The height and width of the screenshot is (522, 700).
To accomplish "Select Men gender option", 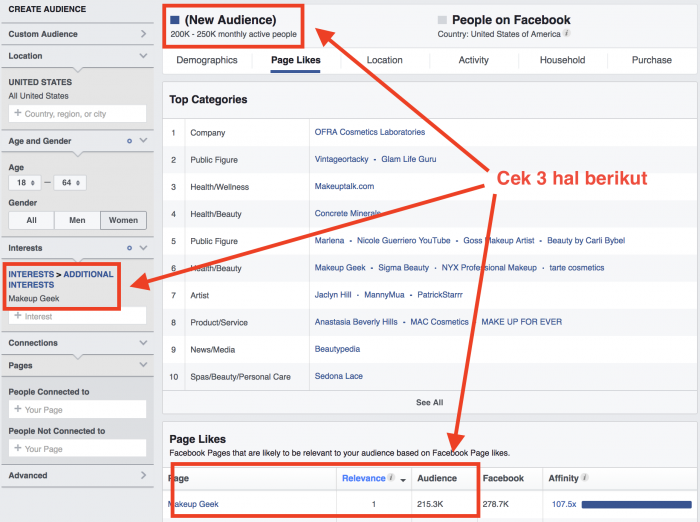I will tap(76, 220).
